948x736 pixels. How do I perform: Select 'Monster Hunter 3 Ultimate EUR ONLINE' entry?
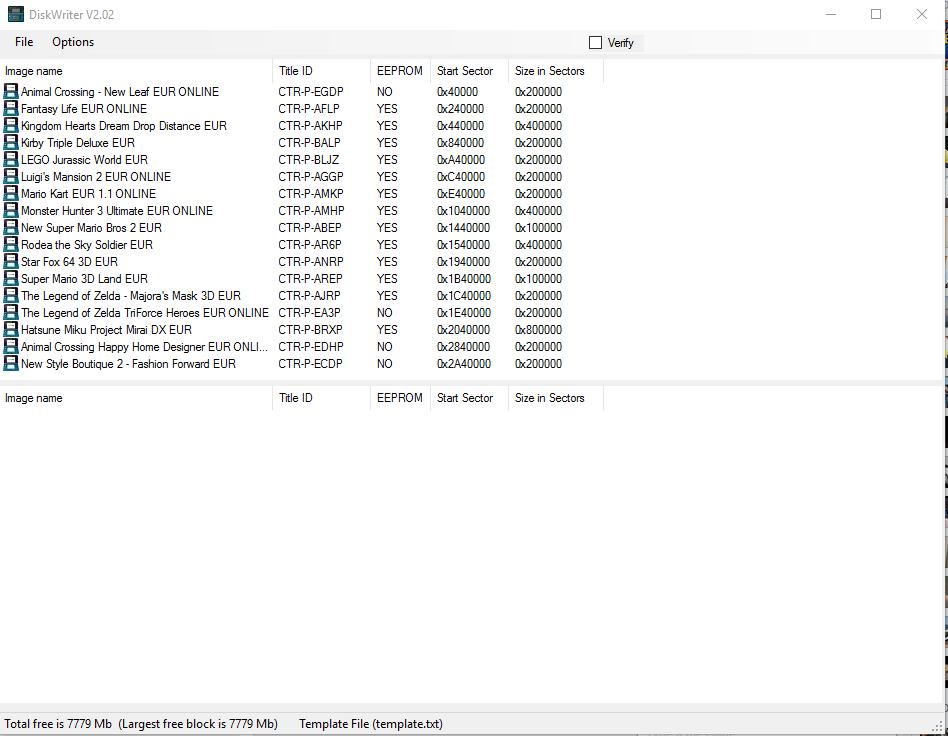coord(117,210)
